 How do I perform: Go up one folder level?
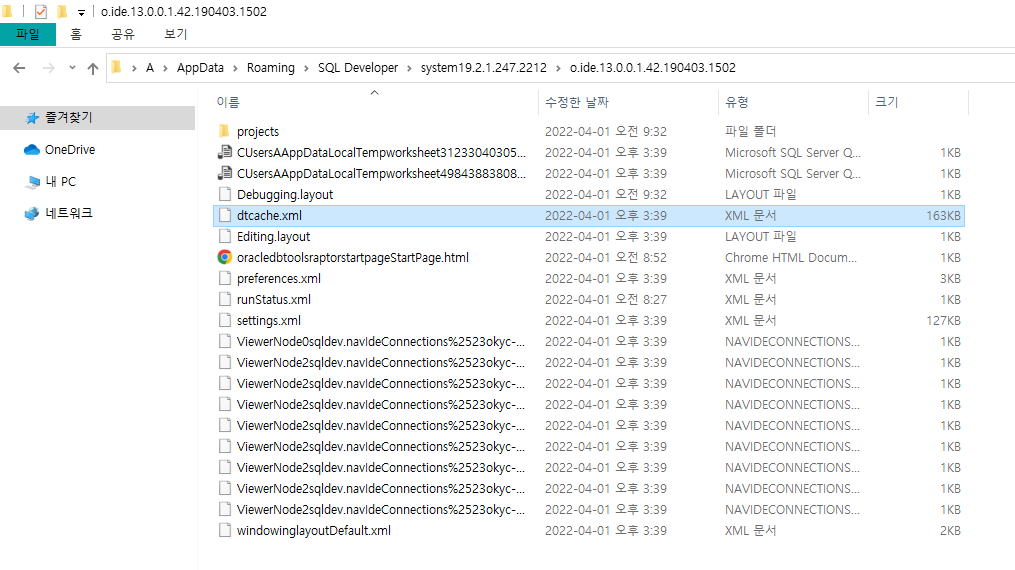(93, 69)
